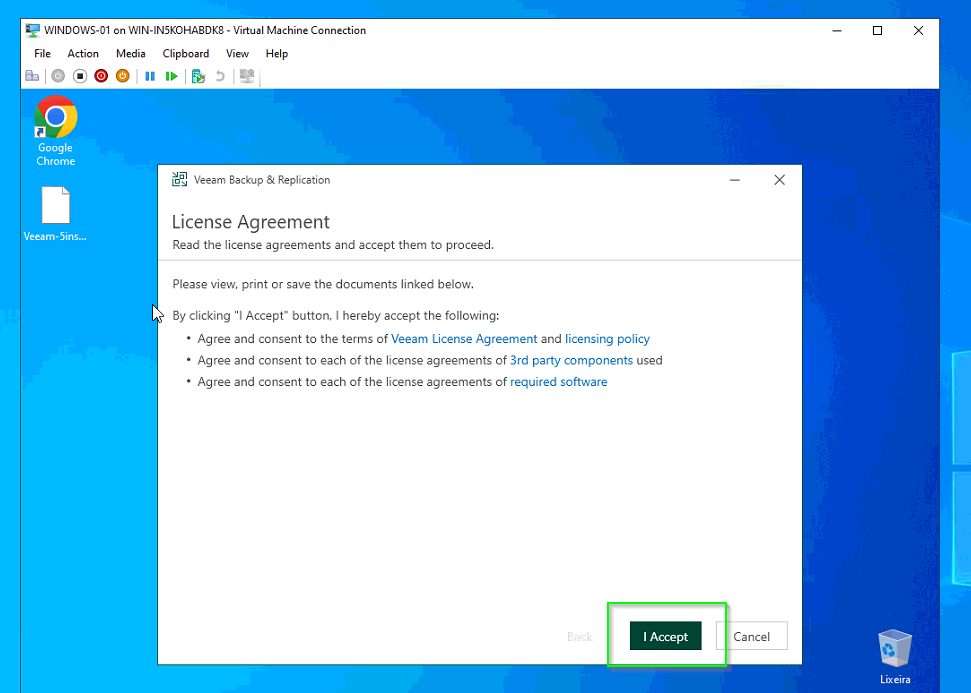Screen dimensions: 971x693
Task: Open the 3rd party components link
Action: (x=571, y=360)
